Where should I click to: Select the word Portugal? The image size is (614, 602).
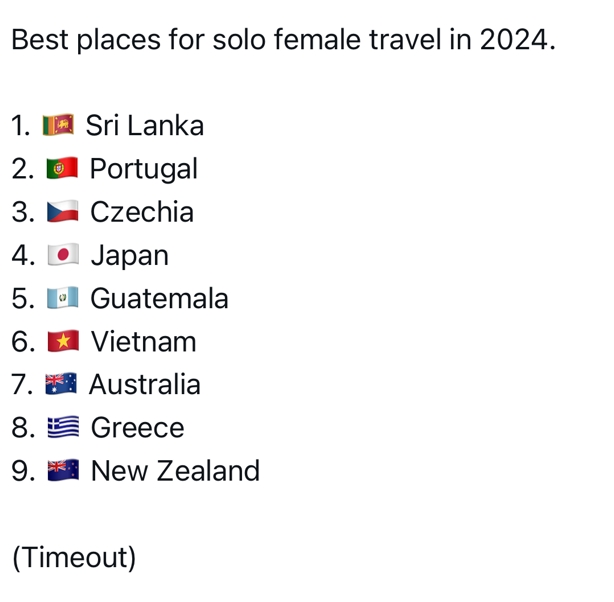144,169
